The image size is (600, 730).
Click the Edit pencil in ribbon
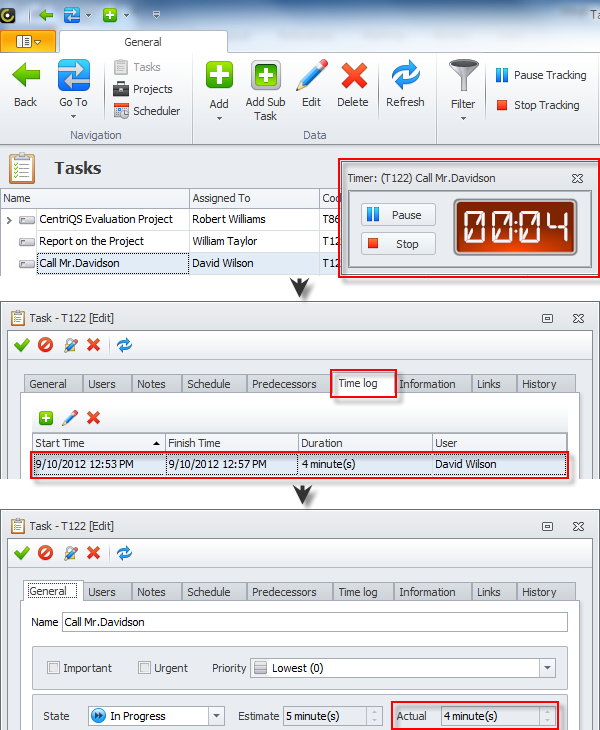coord(311,84)
